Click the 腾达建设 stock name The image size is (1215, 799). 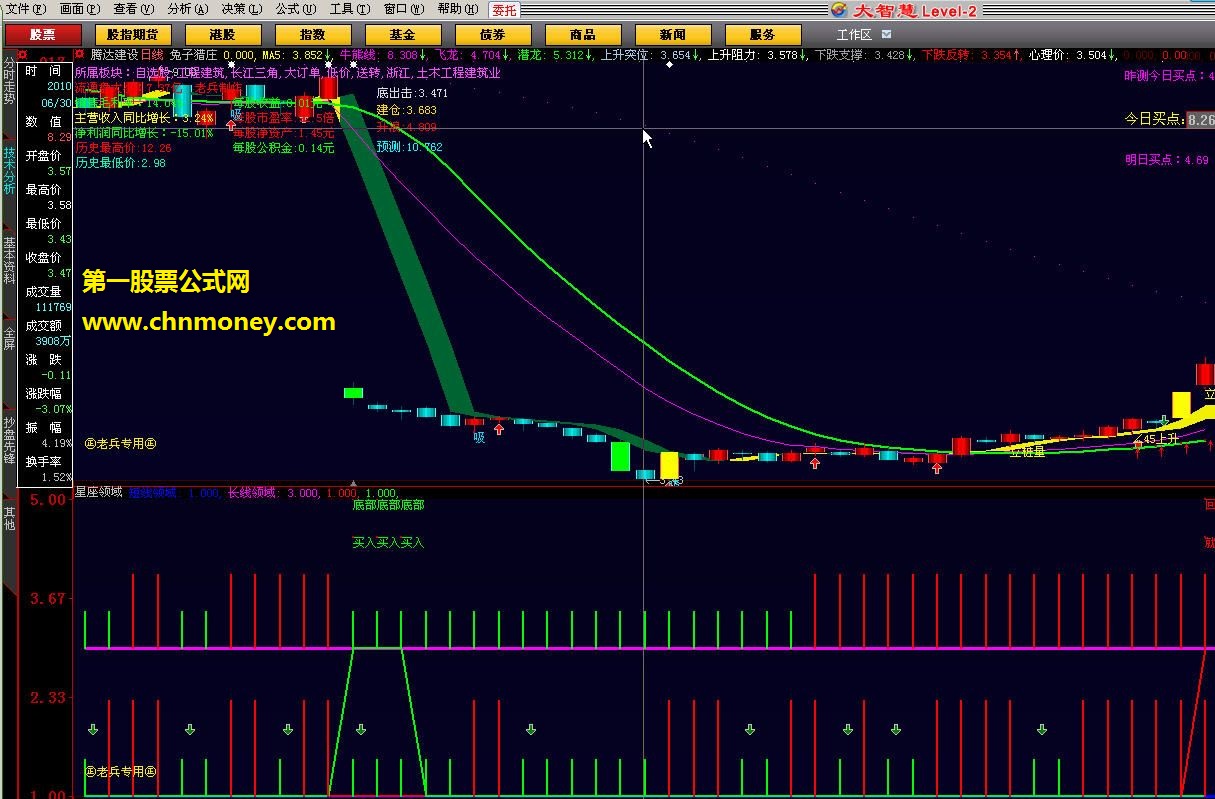[114, 55]
